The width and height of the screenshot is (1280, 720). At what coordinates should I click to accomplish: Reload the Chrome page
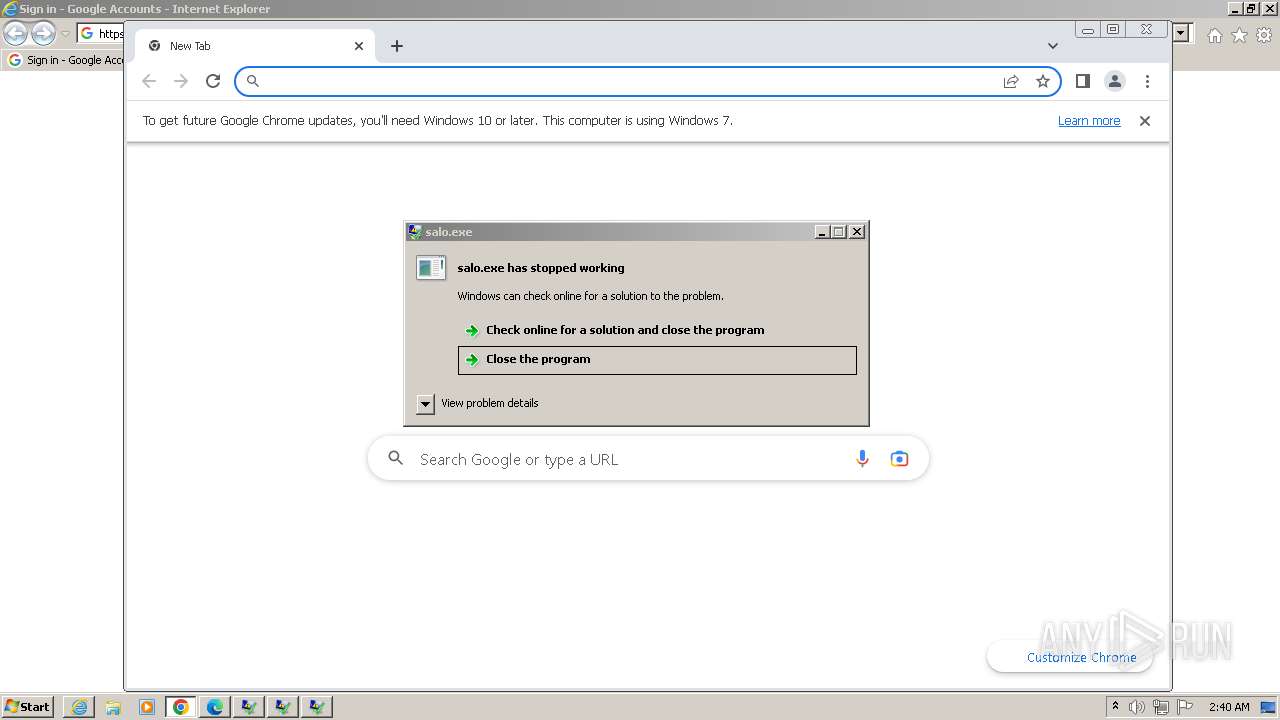point(213,81)
